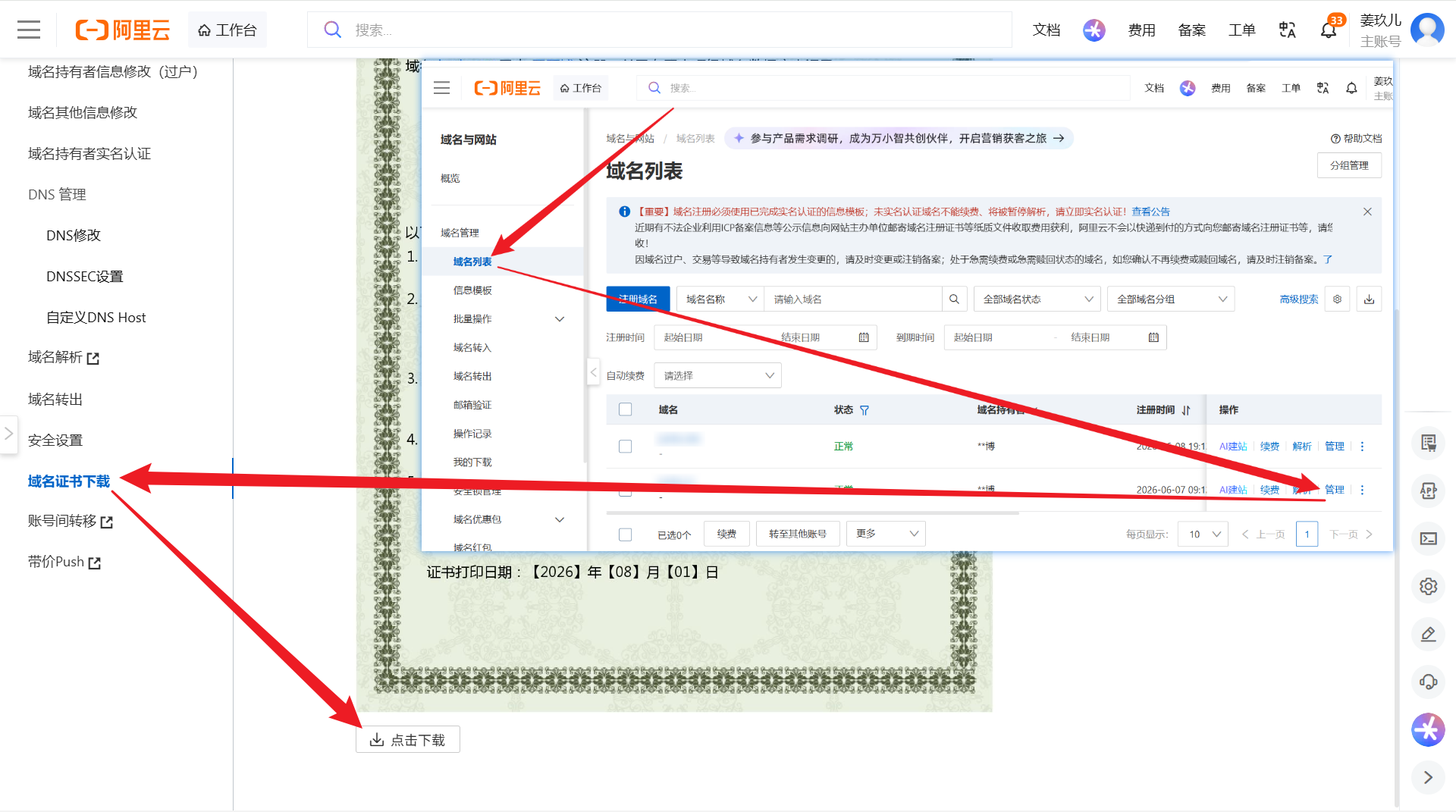In the embedded screenshot, open the 全部域名状态 dropdown
The image size is (1456, 812).
click(x=1037, y=299)
